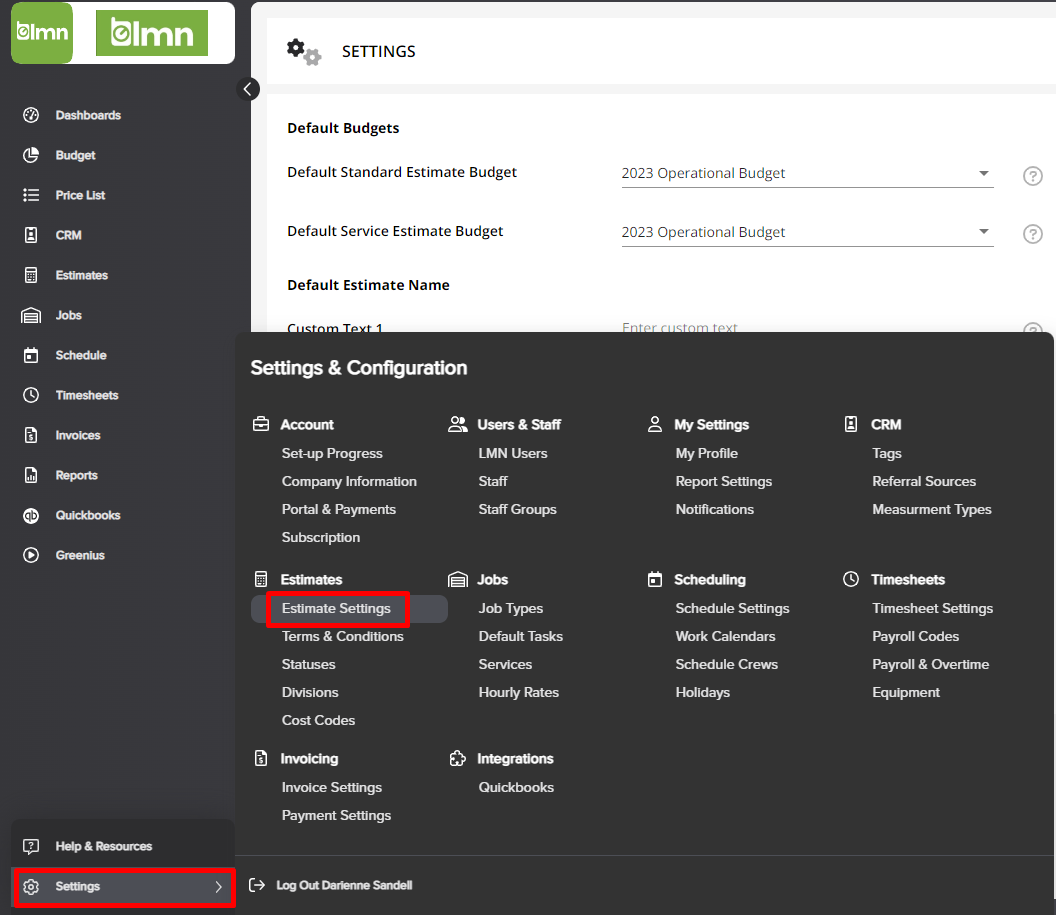This screenshot has width=1056, height=915.
Task: Click the Help & Resources question icon
Action: (31, 846)
